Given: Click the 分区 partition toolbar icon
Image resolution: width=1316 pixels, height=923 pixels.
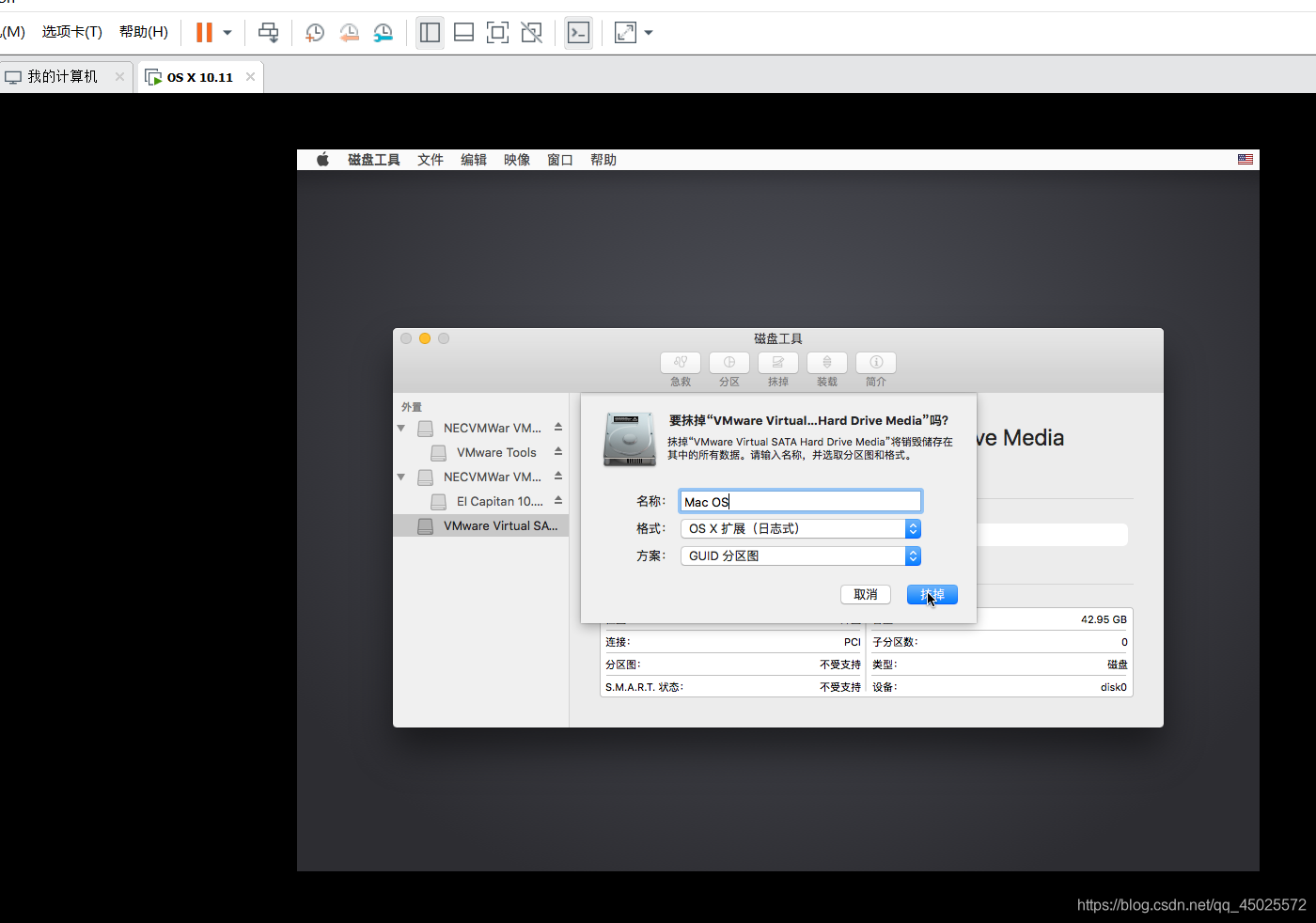Looking at the screenshot, I should coord(729,363).
